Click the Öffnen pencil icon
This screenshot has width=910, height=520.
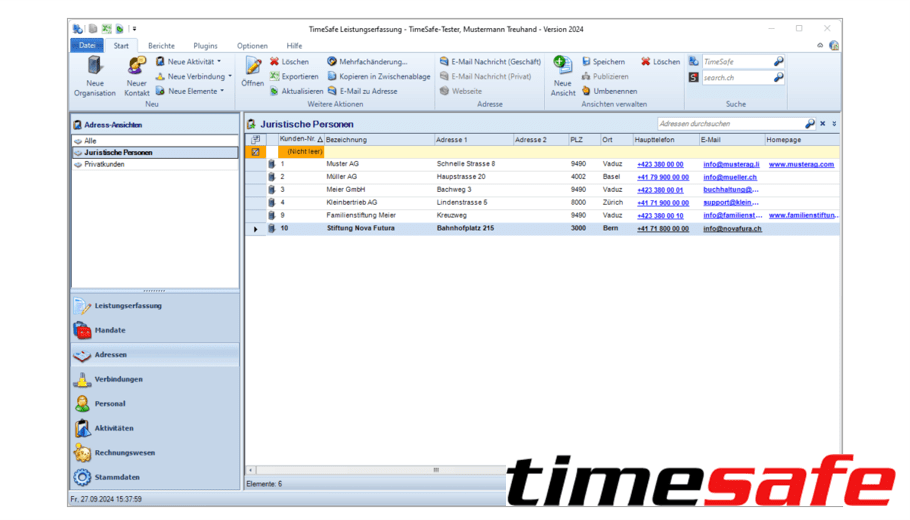252,67
